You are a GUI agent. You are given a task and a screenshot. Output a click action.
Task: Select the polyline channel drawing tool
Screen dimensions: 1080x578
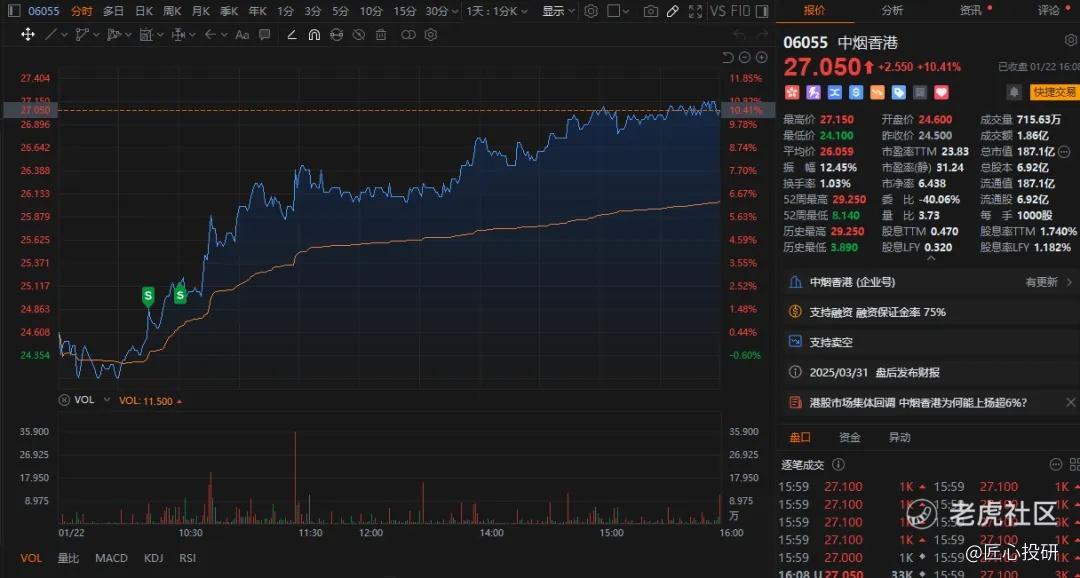82,34
